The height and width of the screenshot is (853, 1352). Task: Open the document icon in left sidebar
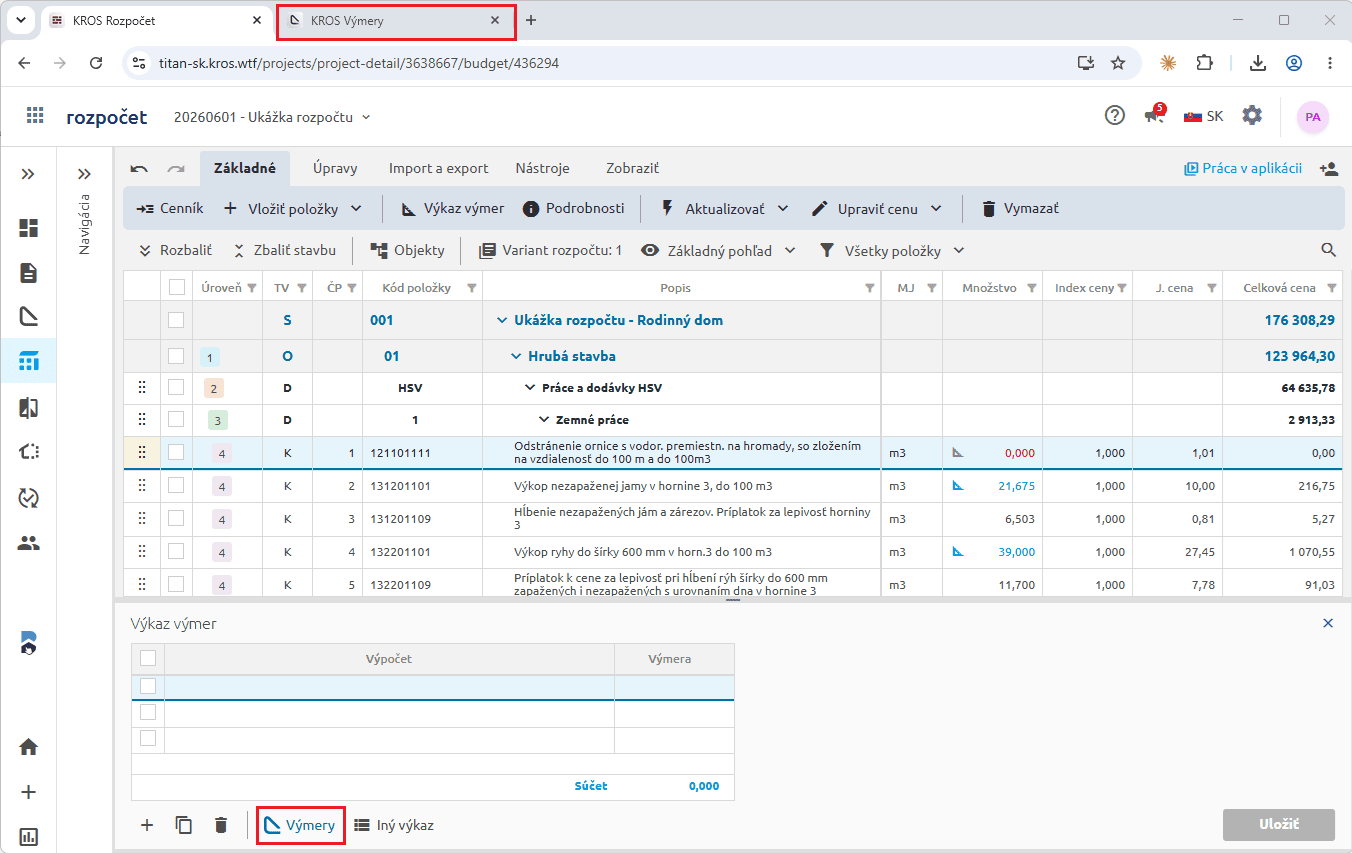pyautogui.click(x=29, y=273)
